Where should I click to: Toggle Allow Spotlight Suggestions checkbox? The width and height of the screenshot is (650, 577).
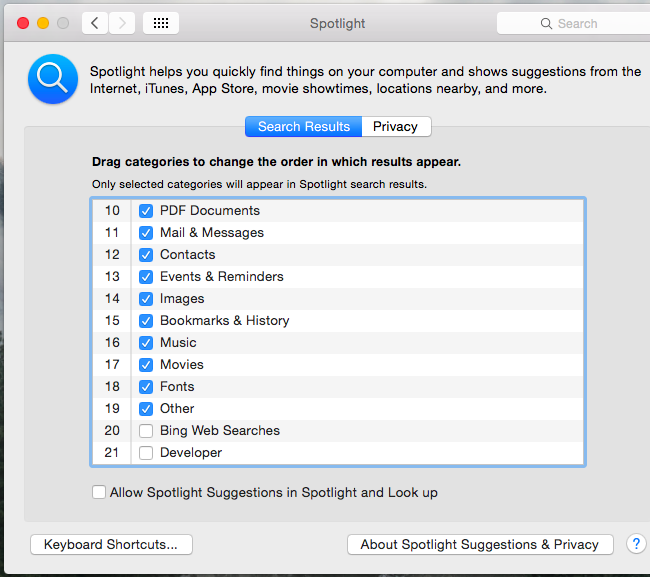tap(99, 492)
